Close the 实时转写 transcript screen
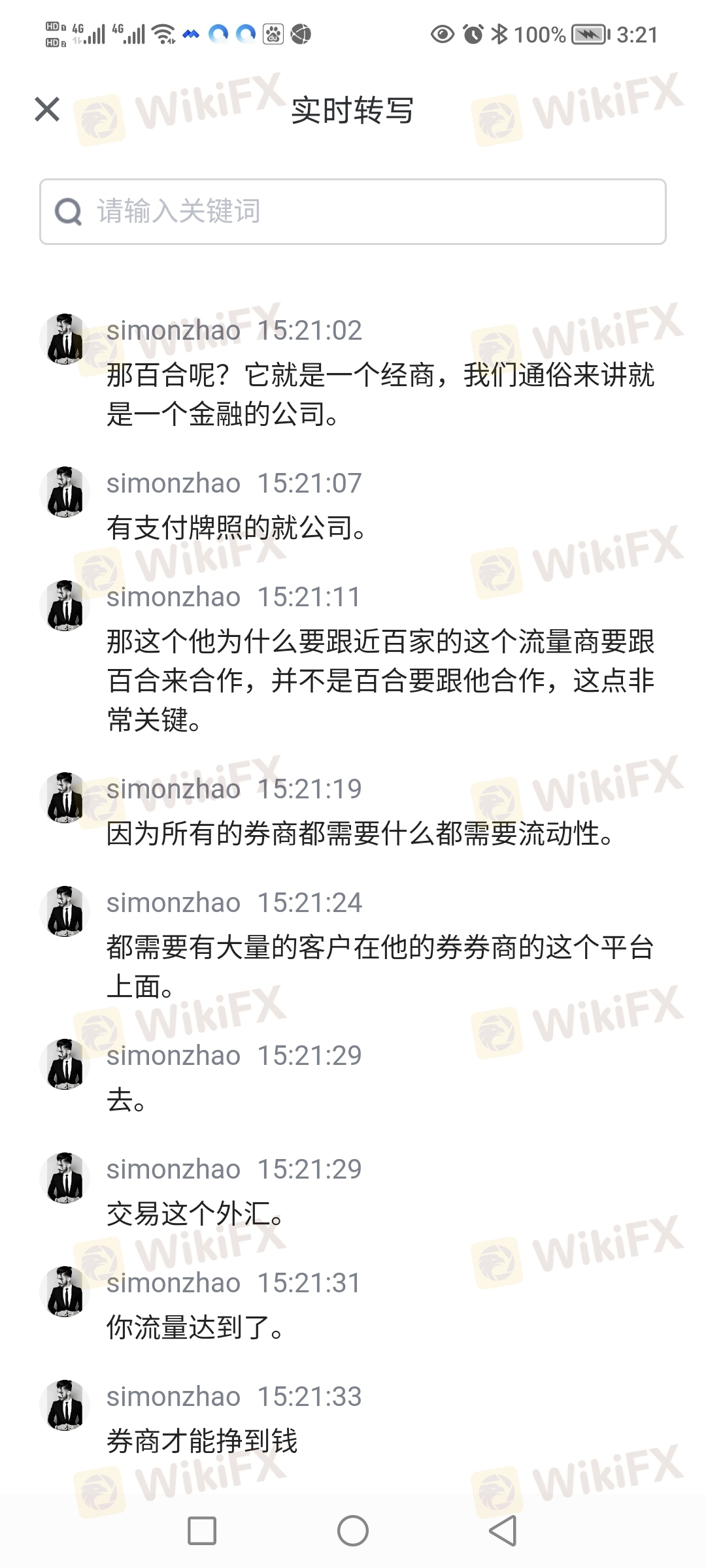 47,109
